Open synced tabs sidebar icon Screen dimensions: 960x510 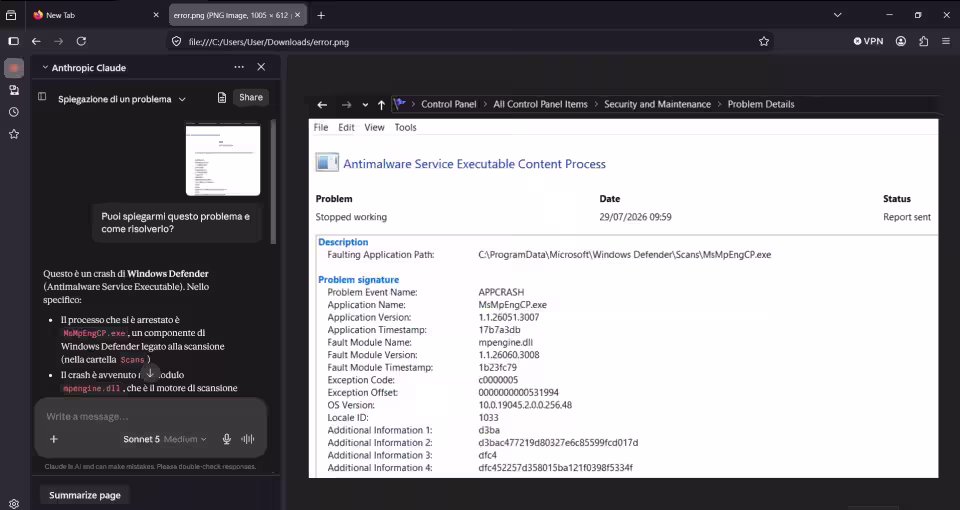click(13, 91)
